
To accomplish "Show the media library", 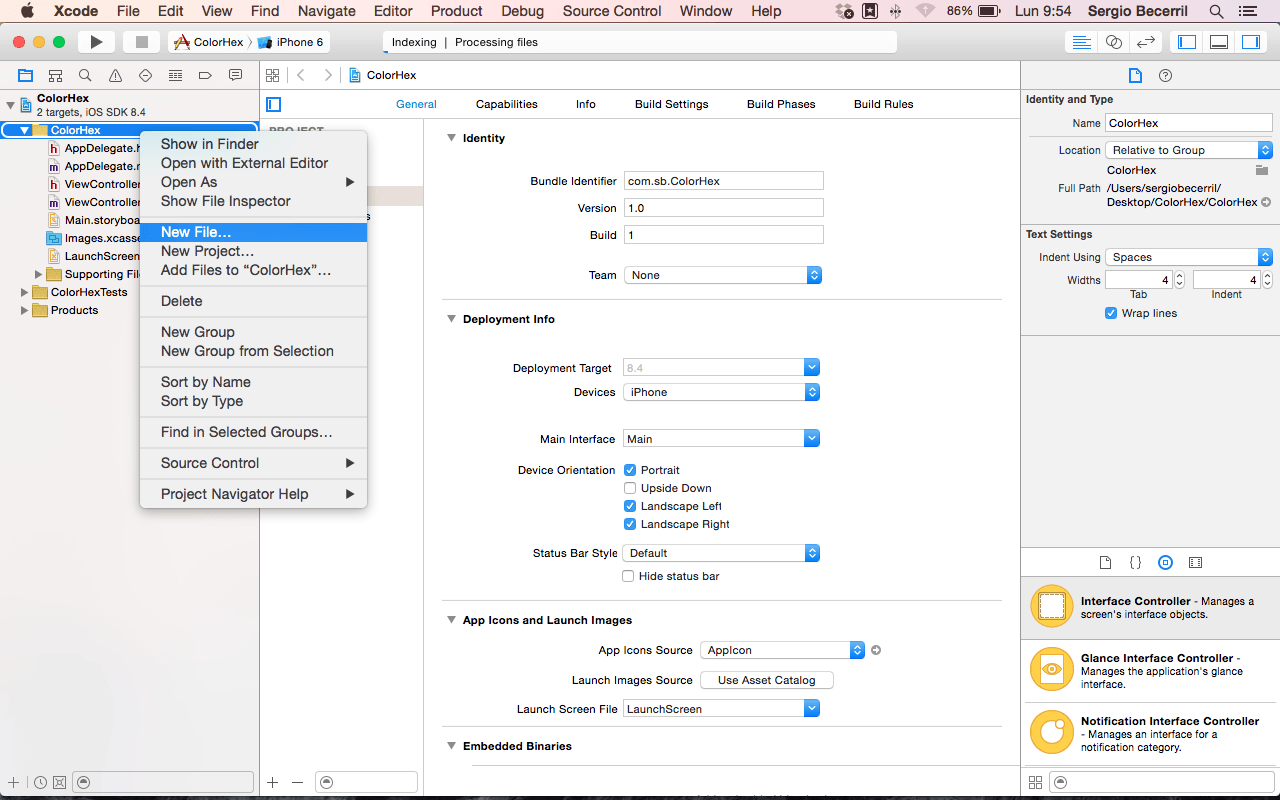I will (1195, 563).
